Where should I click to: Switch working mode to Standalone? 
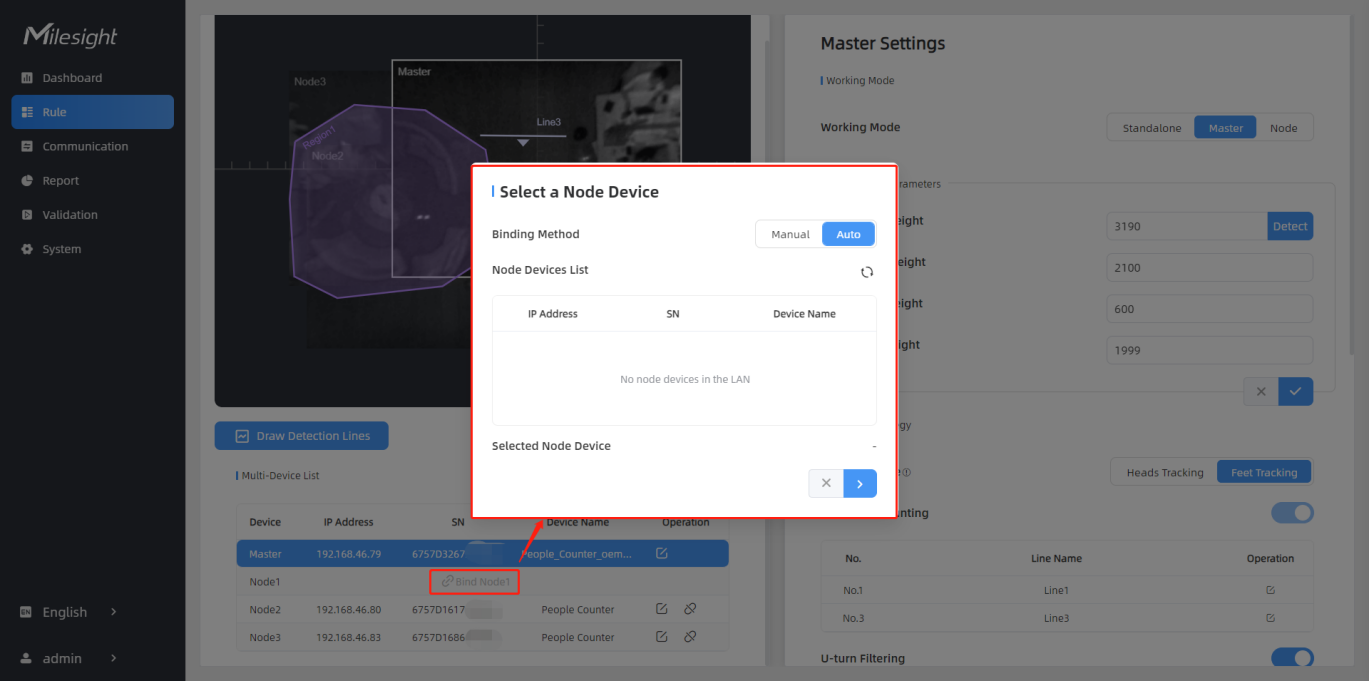pos(1151,128)
